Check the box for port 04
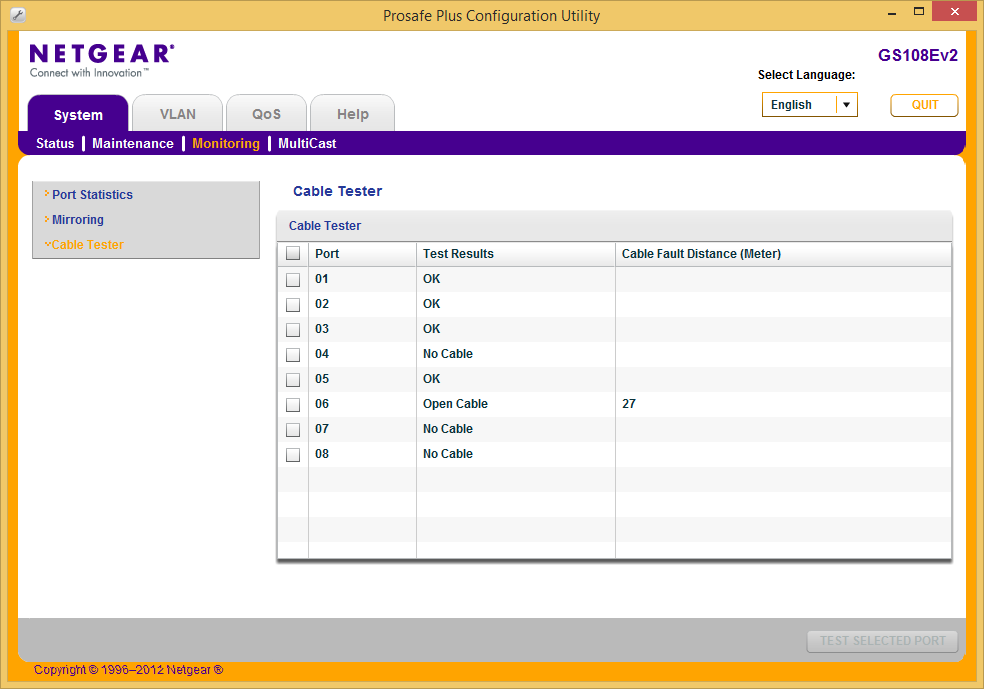Screen dimensions: 984x689 tap(293, 355)
